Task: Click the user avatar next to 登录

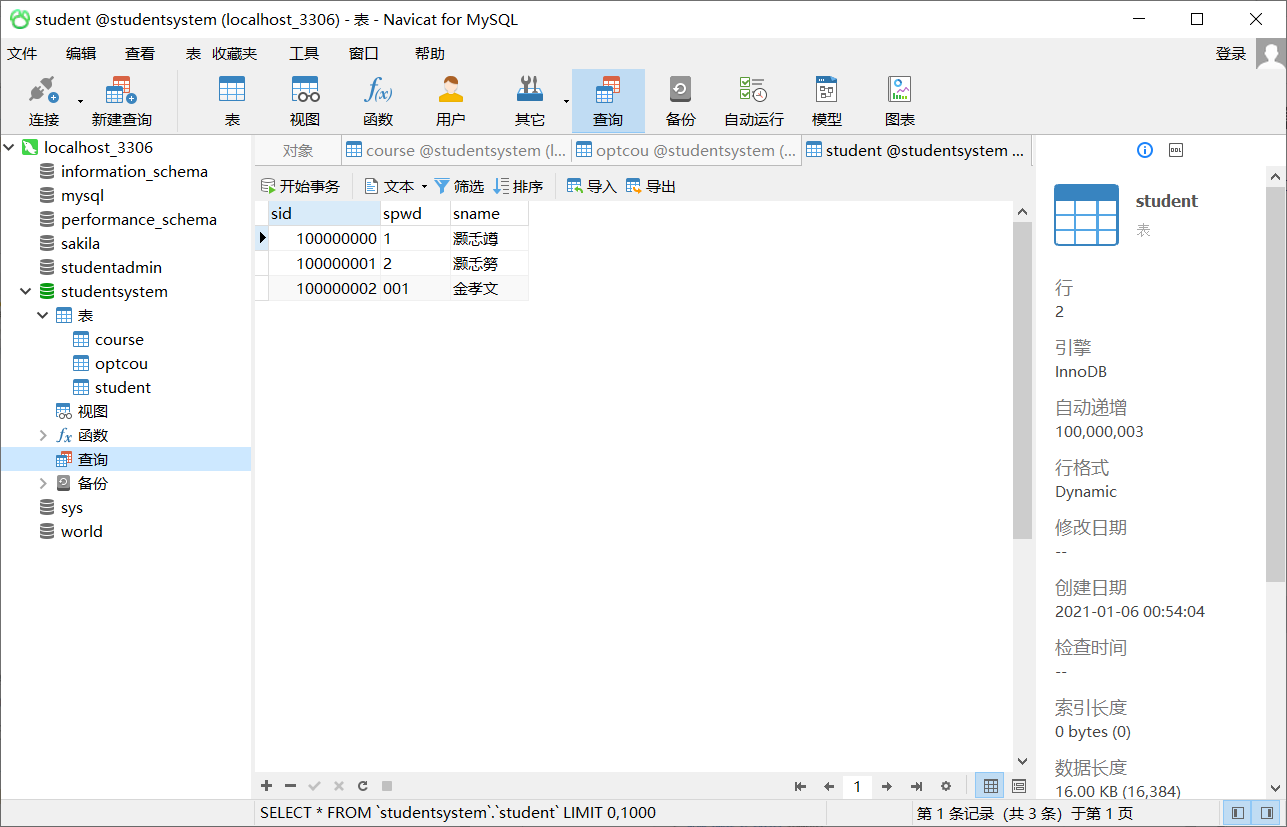Action: tap(1270, 54)
